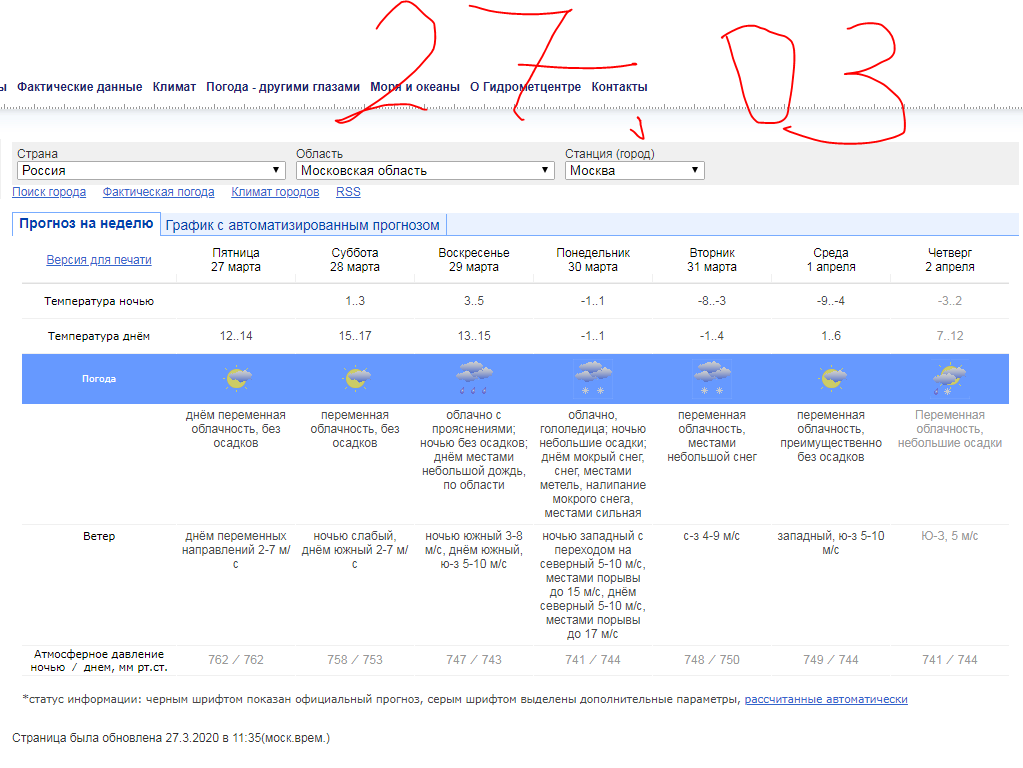Switch to График с автоматизированным прогнозом tab
The height and width of the screenshot is (768, 1023).
303,225
